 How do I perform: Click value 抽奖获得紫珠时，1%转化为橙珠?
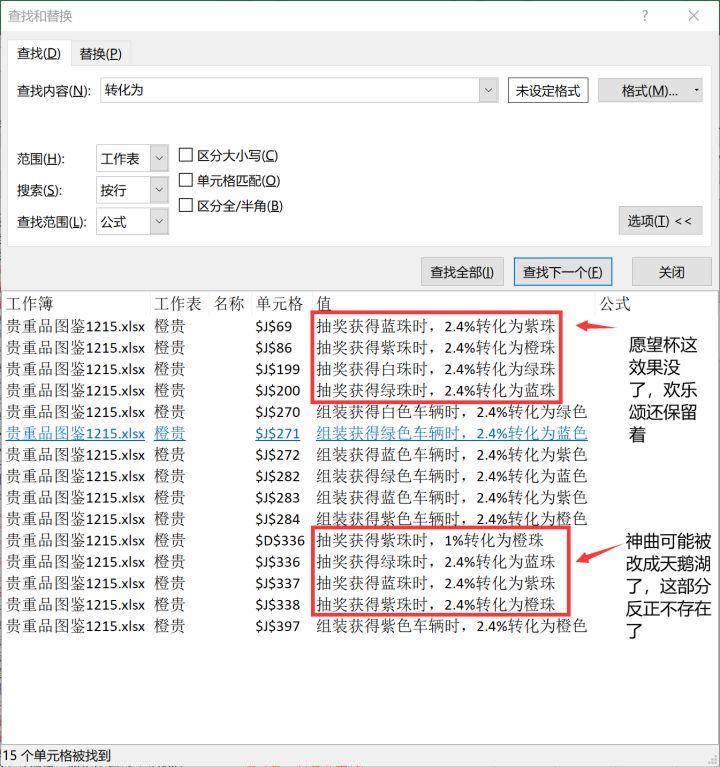430,541
